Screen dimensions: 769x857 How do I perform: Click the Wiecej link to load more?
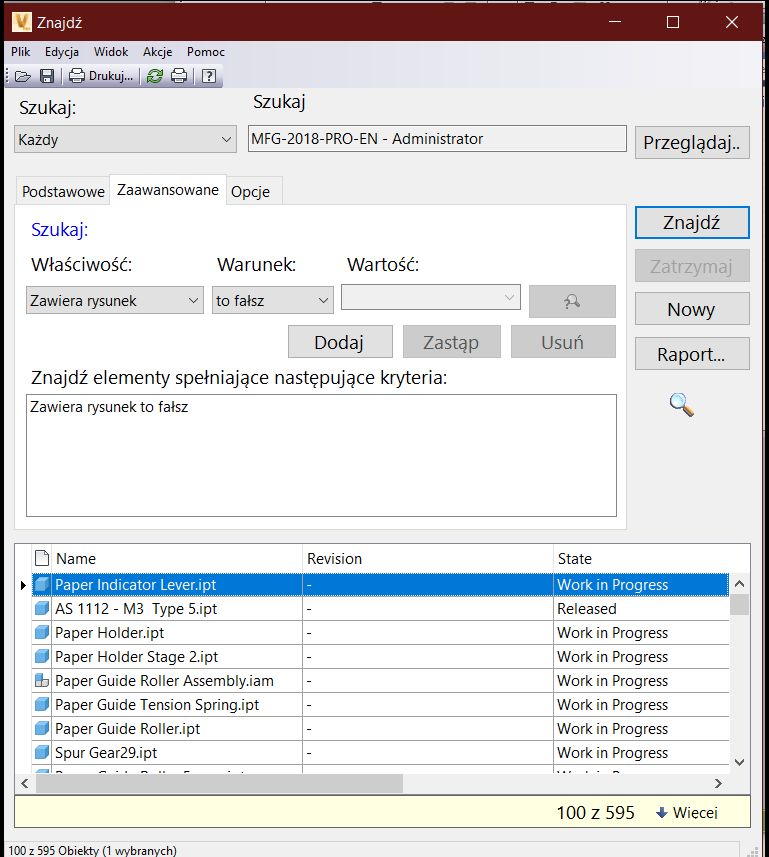pos(687,812)
